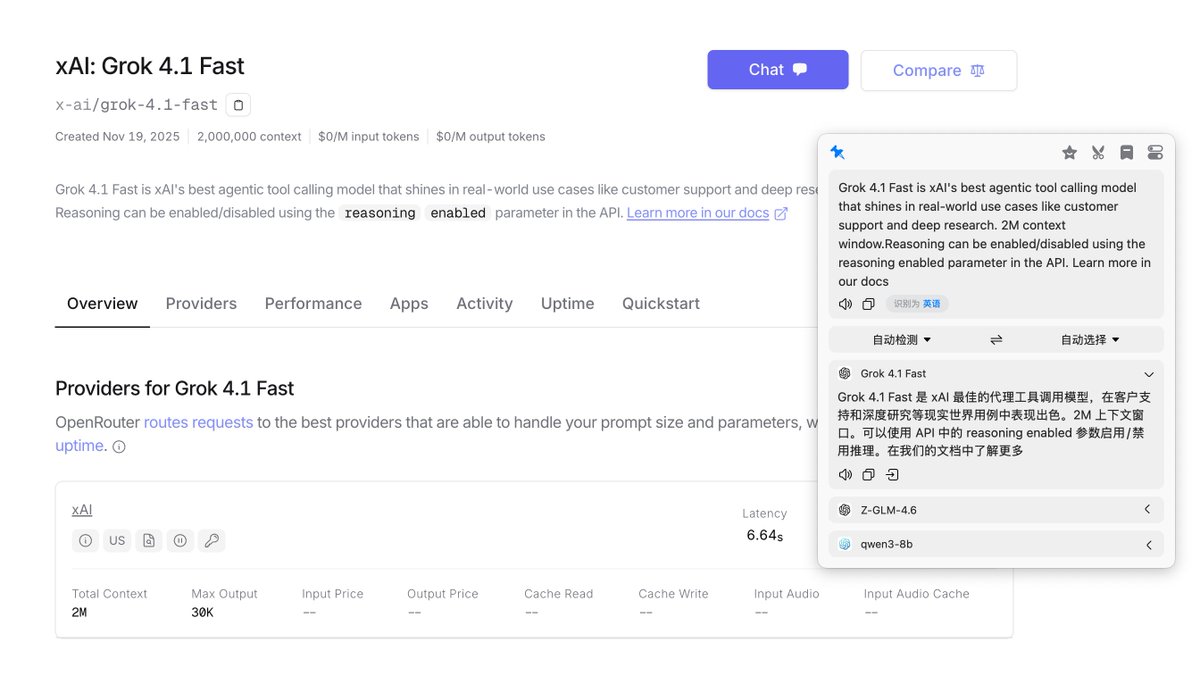Open the bookmark icon in popup toolbar
This screenshot has height=676, width=1200.
click(1127, 153)
